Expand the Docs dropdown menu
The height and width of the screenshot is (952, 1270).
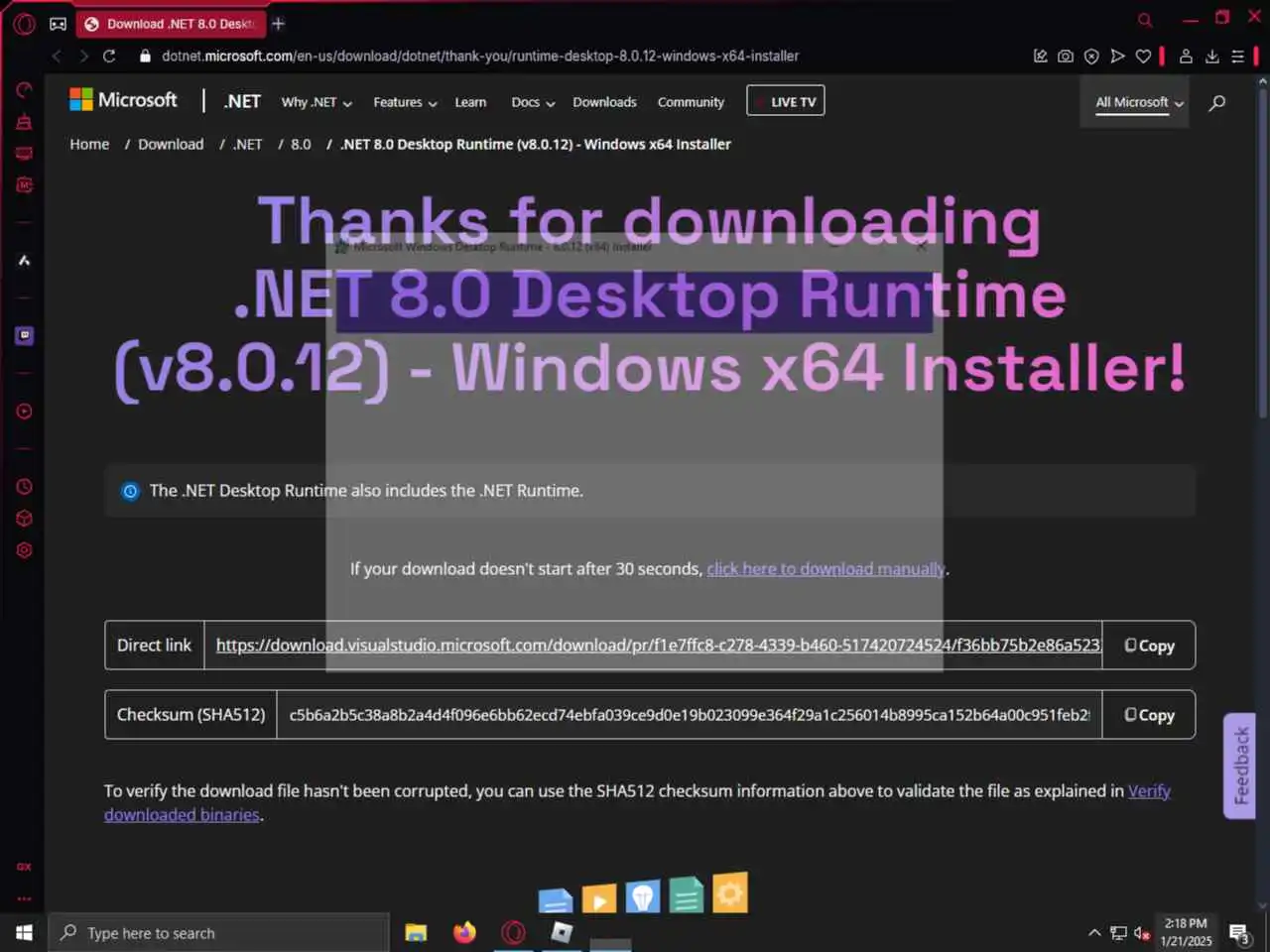[533, 102]
